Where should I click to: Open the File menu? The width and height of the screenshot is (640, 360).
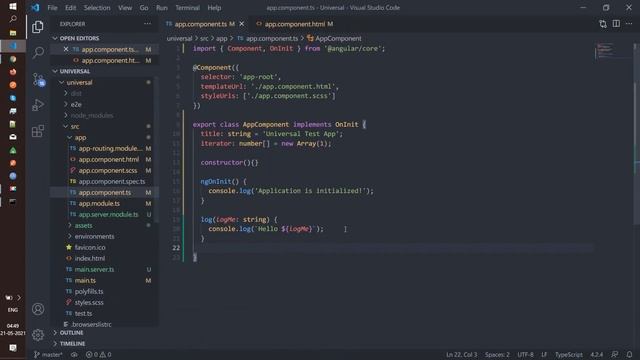52,8
